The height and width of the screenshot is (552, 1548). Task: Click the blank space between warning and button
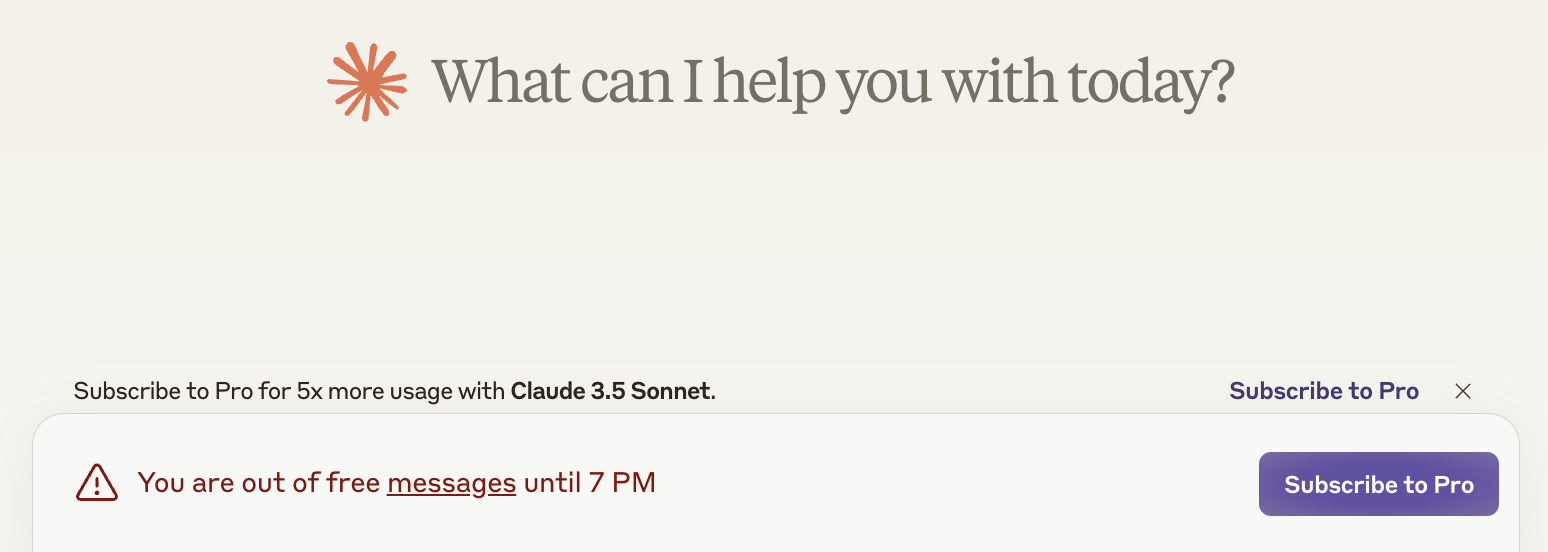tap(950, 483)
